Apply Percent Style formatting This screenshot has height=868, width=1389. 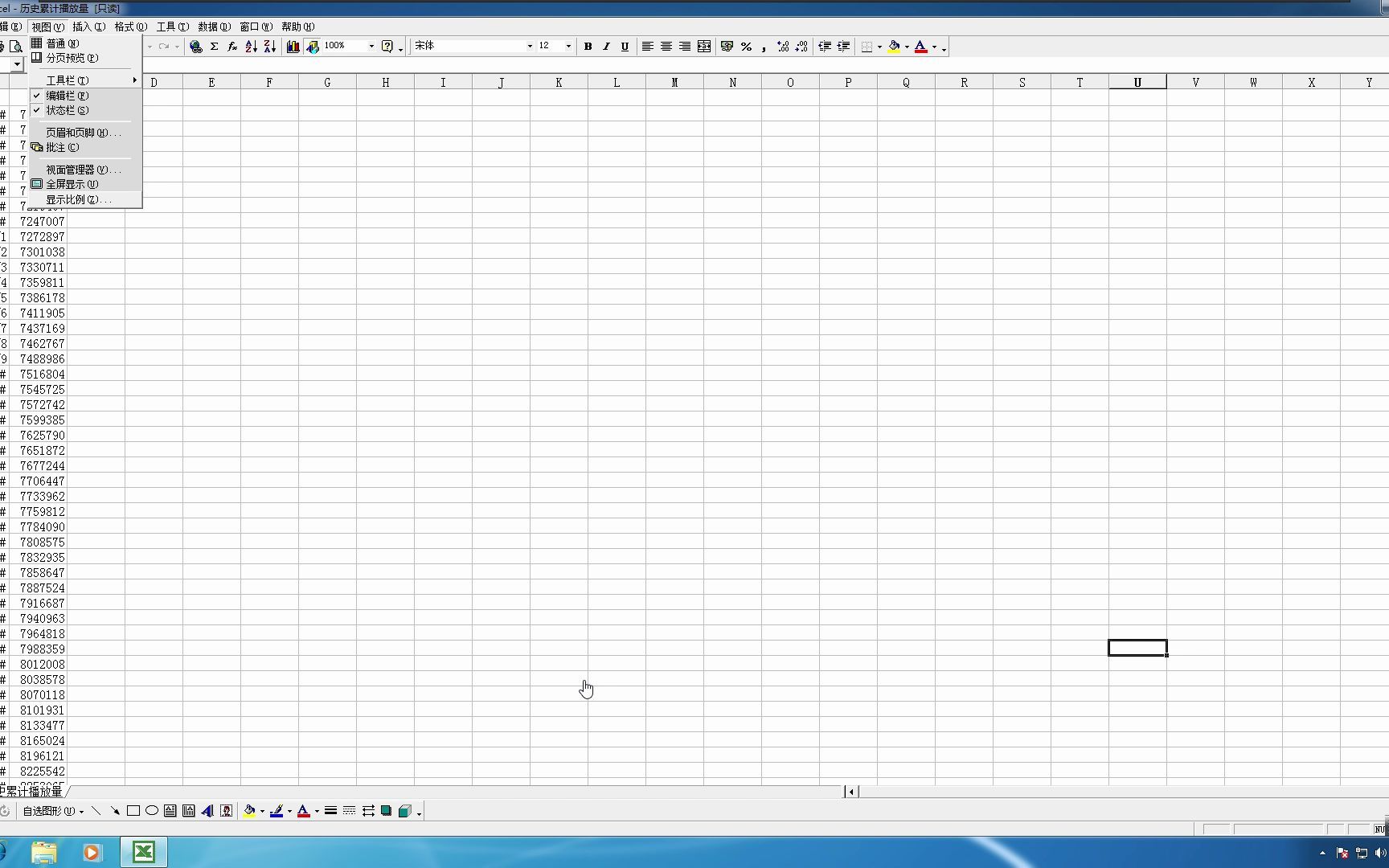point(746,47)
